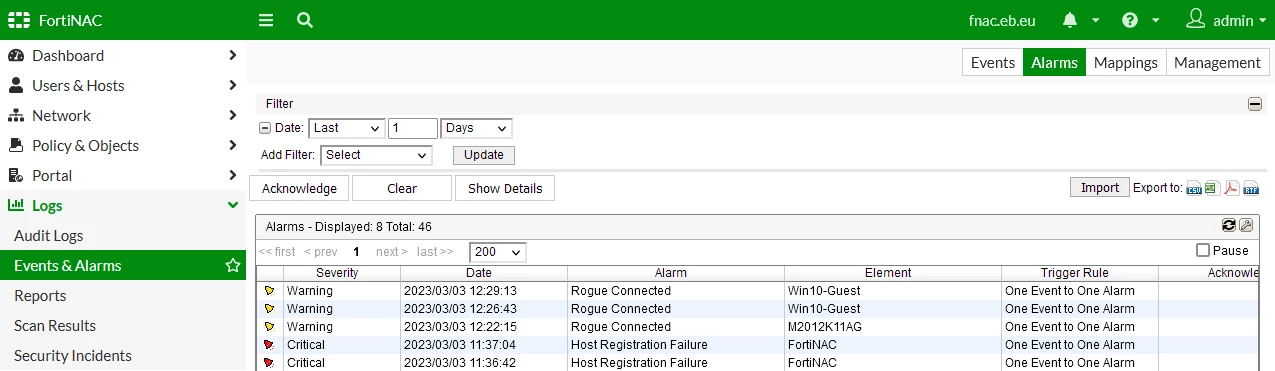Go to last page link
1275x371 pixels.
(435, 252)
